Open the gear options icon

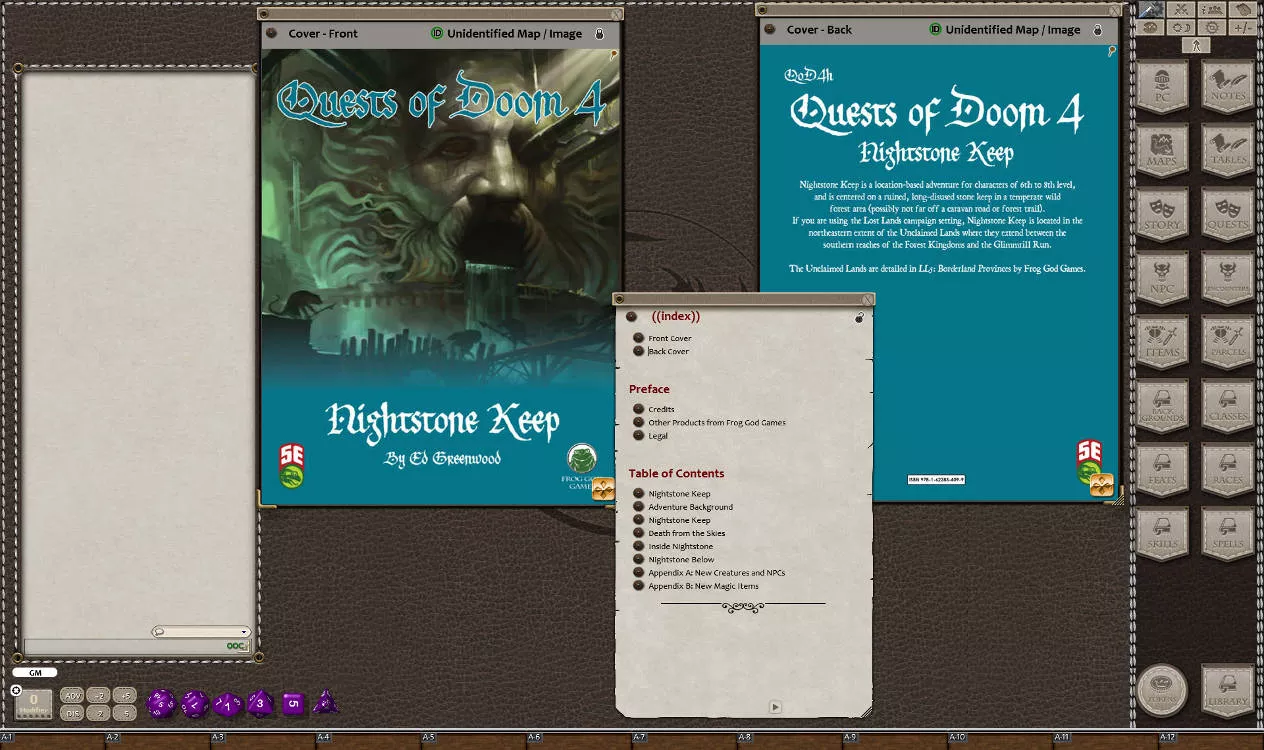coord(1212,28)
